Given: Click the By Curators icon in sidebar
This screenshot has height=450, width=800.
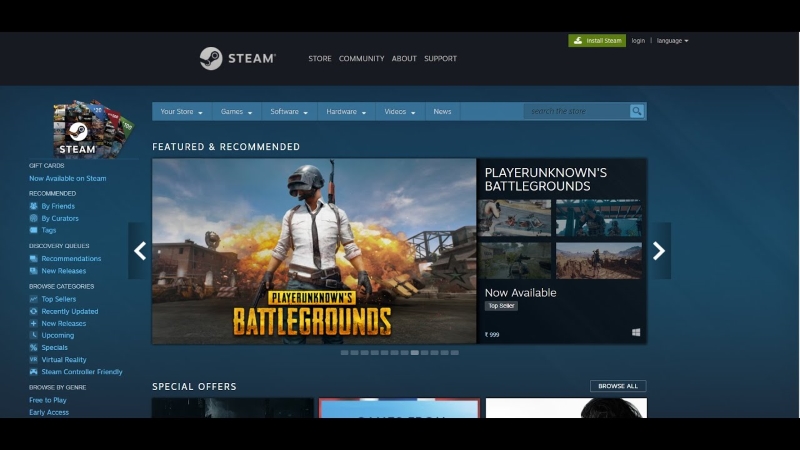Looking at the screenshot, I should point(34,218).
